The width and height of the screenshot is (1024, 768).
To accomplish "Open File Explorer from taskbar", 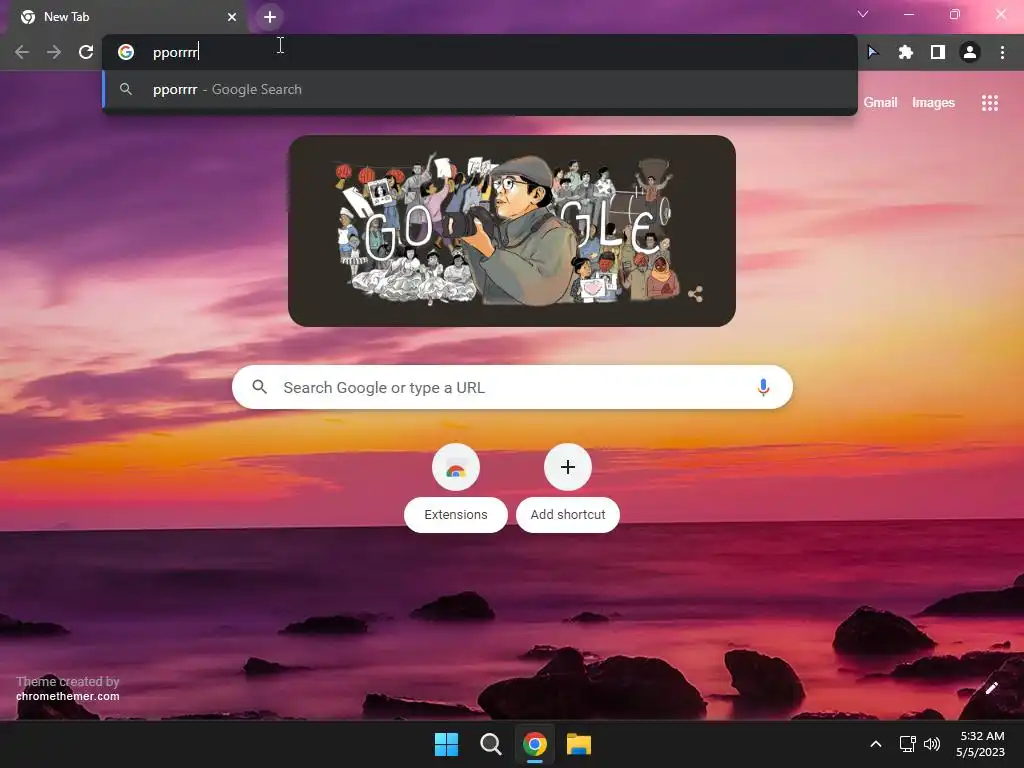I will pos(579,744).
